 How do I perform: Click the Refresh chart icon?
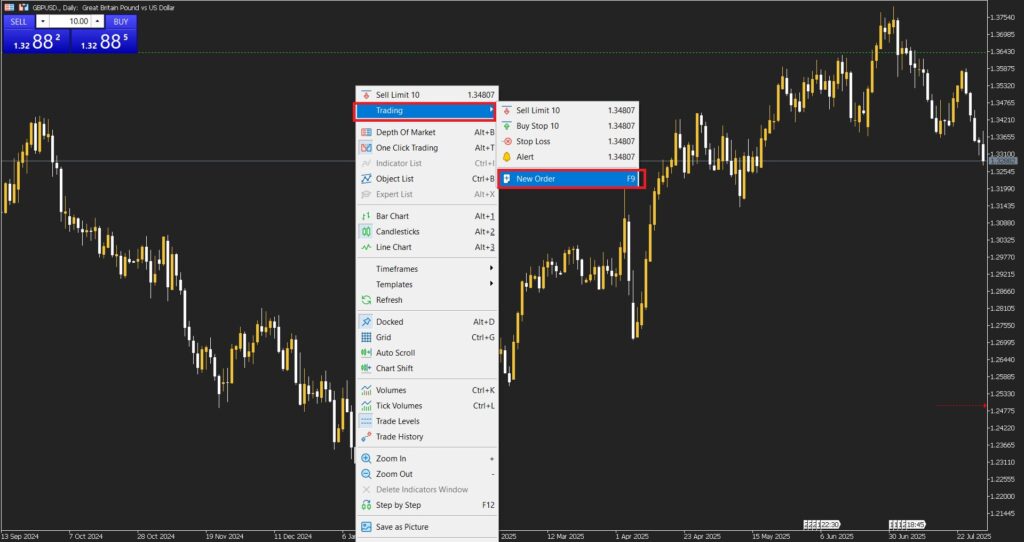pyautogui.click(x=366, y=300)
